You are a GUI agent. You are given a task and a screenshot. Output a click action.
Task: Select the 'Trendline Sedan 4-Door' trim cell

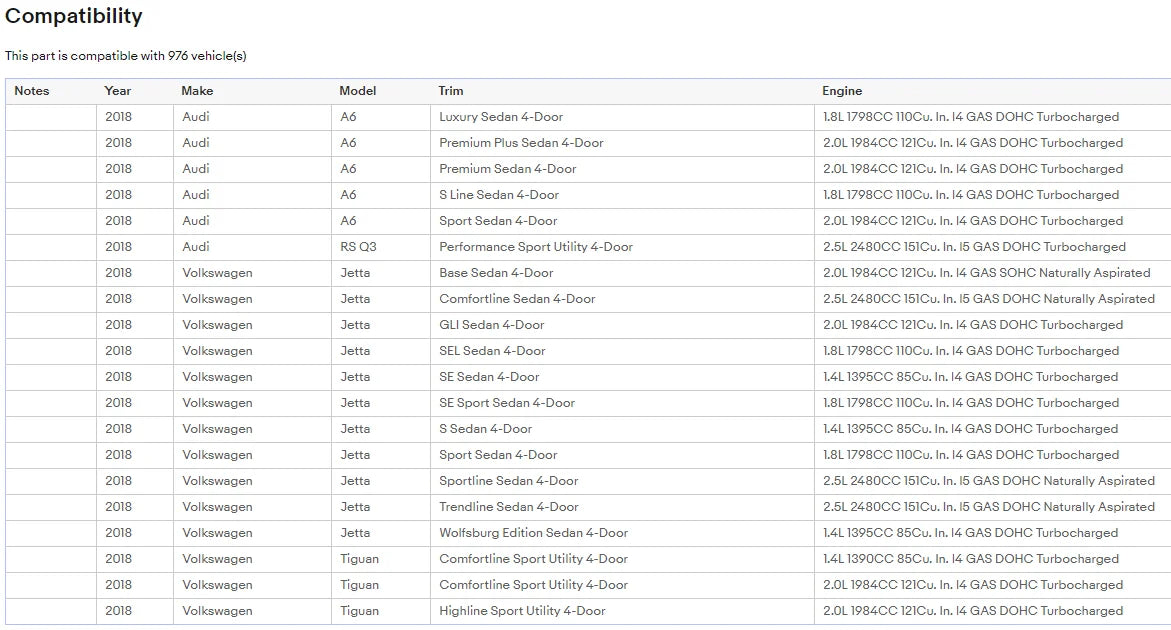(622, 507)
